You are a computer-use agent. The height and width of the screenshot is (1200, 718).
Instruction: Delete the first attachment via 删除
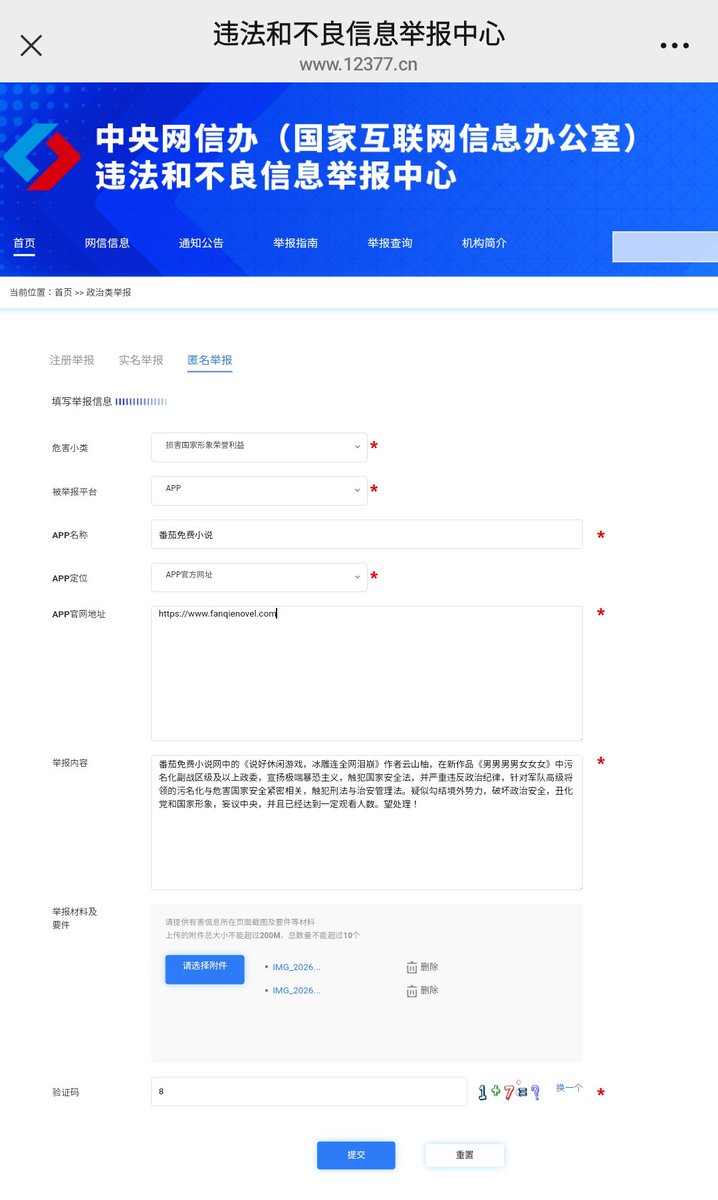pyautogui.click(x=429, y=967)
